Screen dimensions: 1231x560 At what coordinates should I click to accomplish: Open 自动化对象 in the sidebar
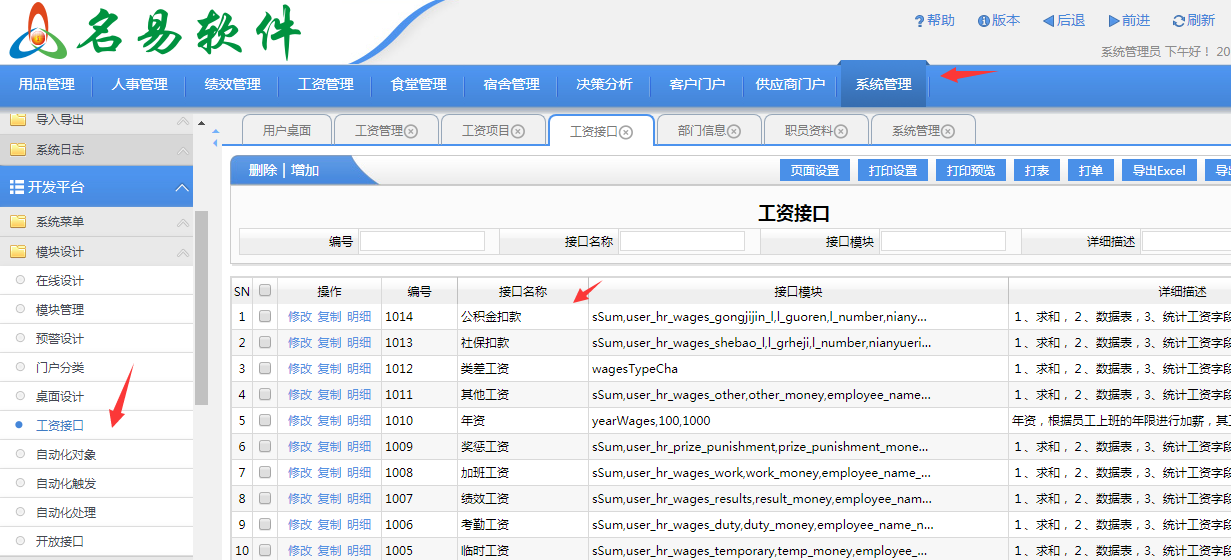(66, 455)
